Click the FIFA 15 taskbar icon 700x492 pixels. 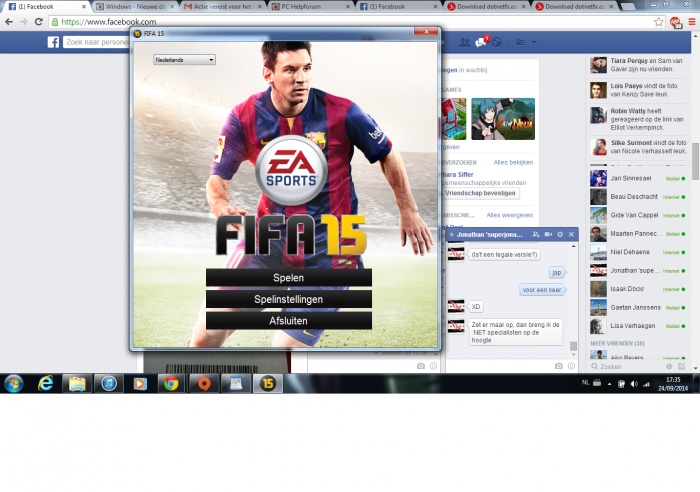[268, 384]
